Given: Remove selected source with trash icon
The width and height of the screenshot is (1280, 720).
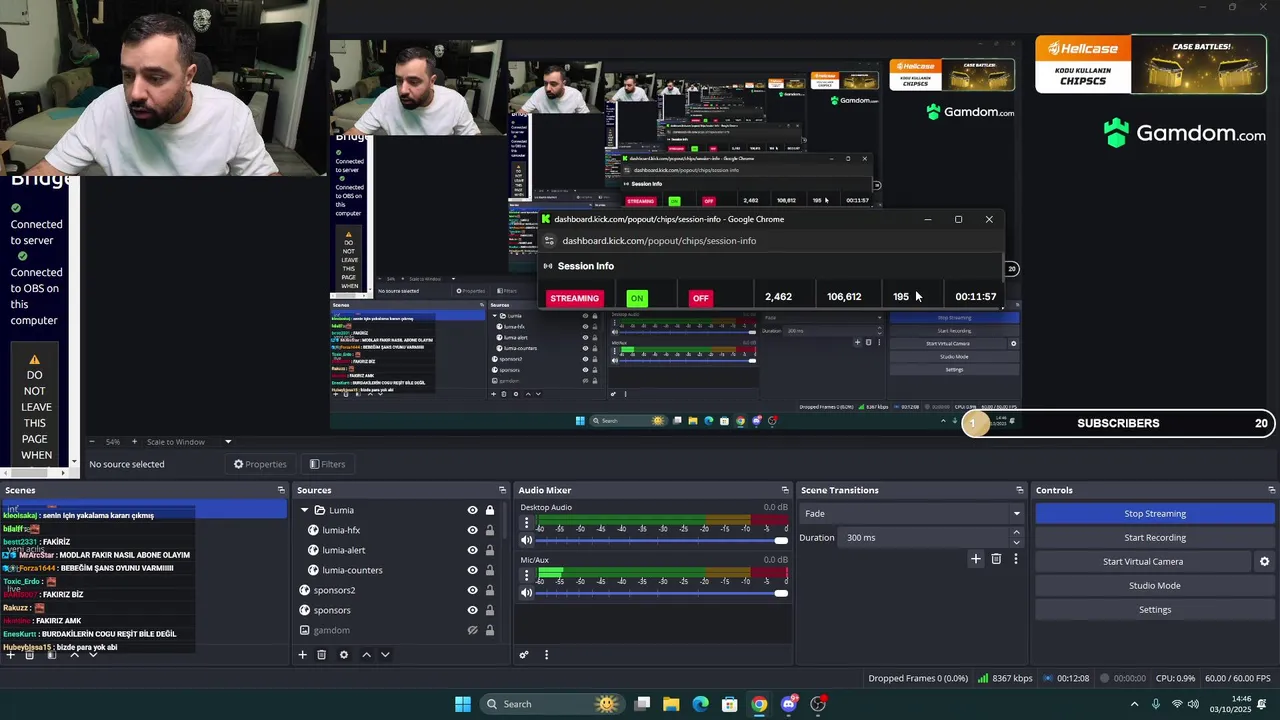Looking at the screenshot, I should [321, 655].
